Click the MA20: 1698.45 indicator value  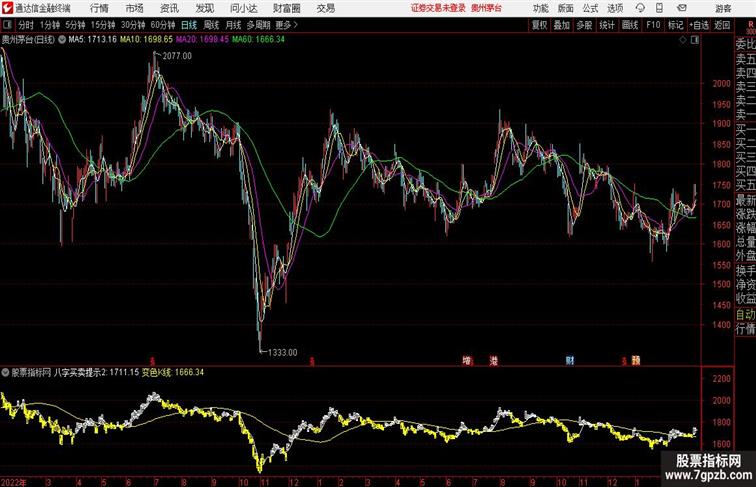point(202,40)
